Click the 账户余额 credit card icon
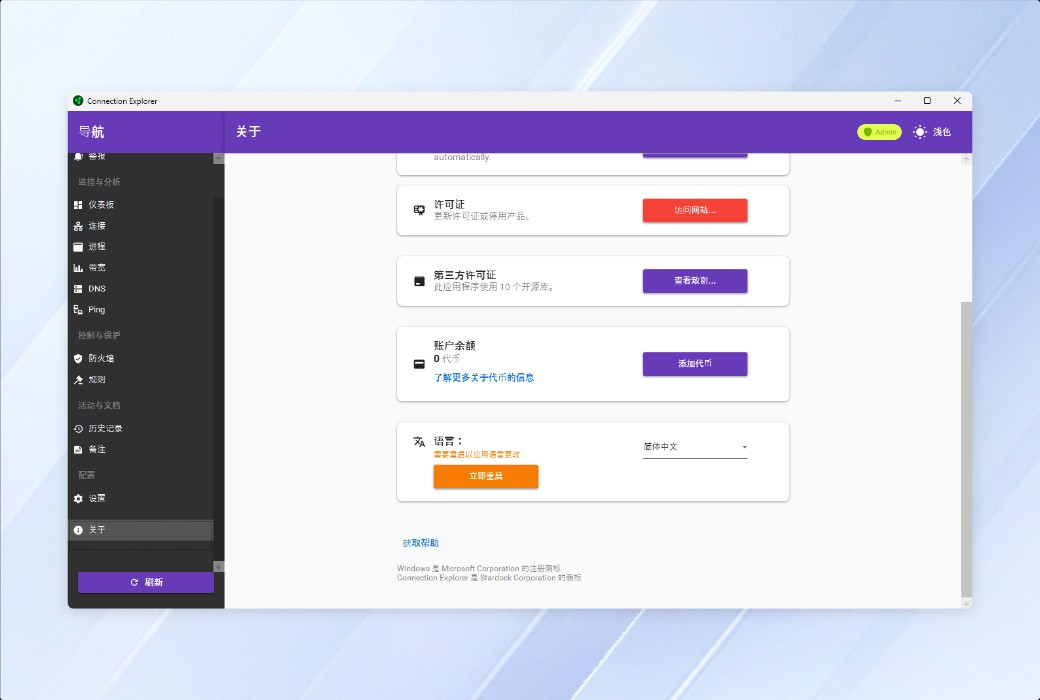The height and width of the screenshot is (700, 1040). tap(419, 364)
